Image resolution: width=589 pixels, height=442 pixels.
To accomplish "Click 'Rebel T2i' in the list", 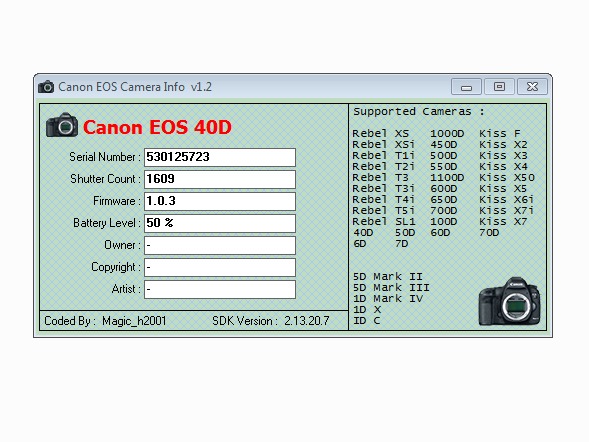I will pos(384,167).
